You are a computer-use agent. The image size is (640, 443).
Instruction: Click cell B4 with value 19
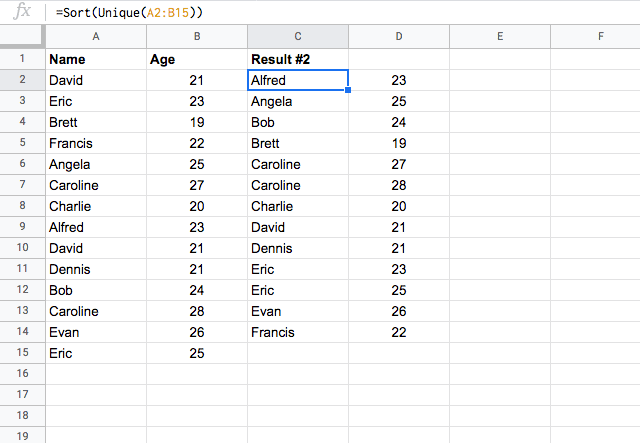click(197, 122)
